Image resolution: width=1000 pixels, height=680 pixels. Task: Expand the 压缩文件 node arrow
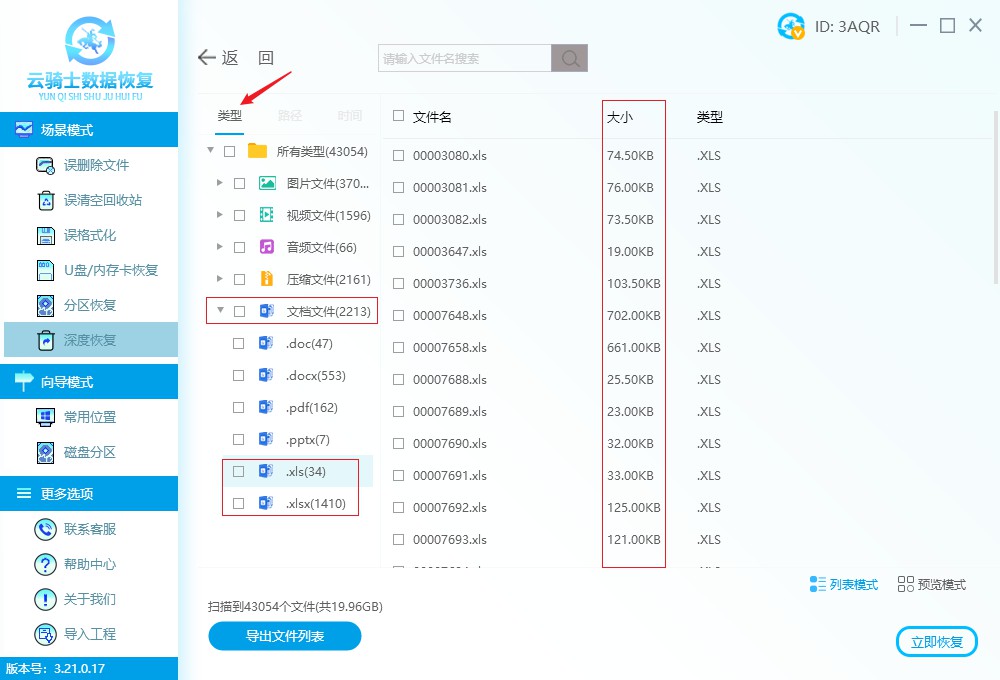pyautogui.click(x=220, y=278)
